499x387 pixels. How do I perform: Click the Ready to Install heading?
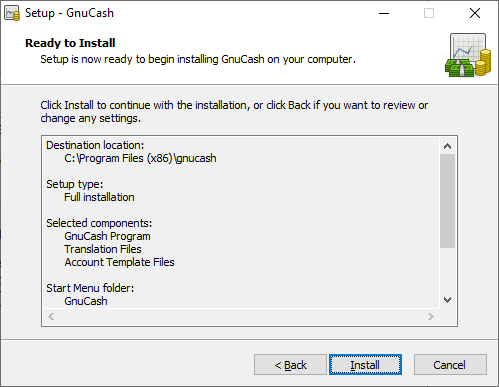point(70,43)
